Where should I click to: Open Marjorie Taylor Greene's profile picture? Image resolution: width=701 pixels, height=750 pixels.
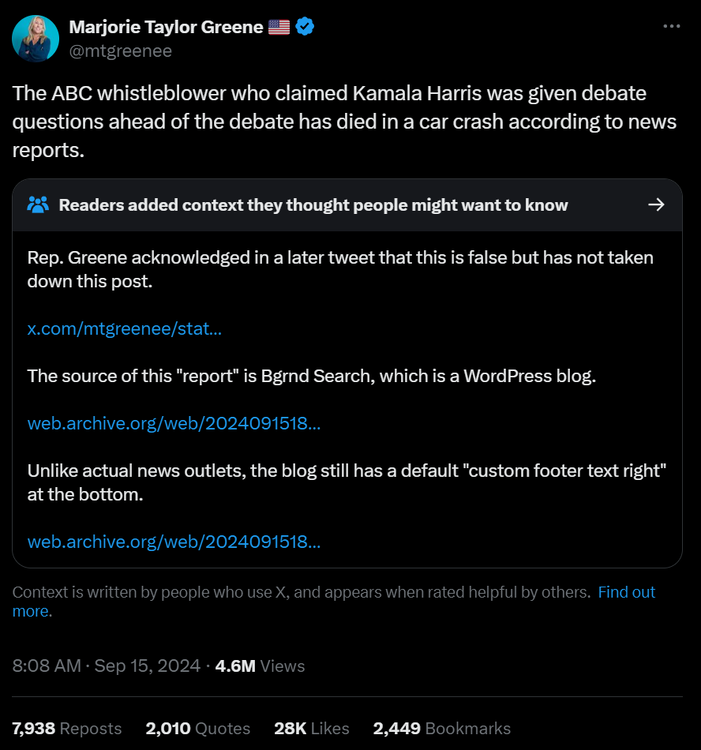pos(35,38)
